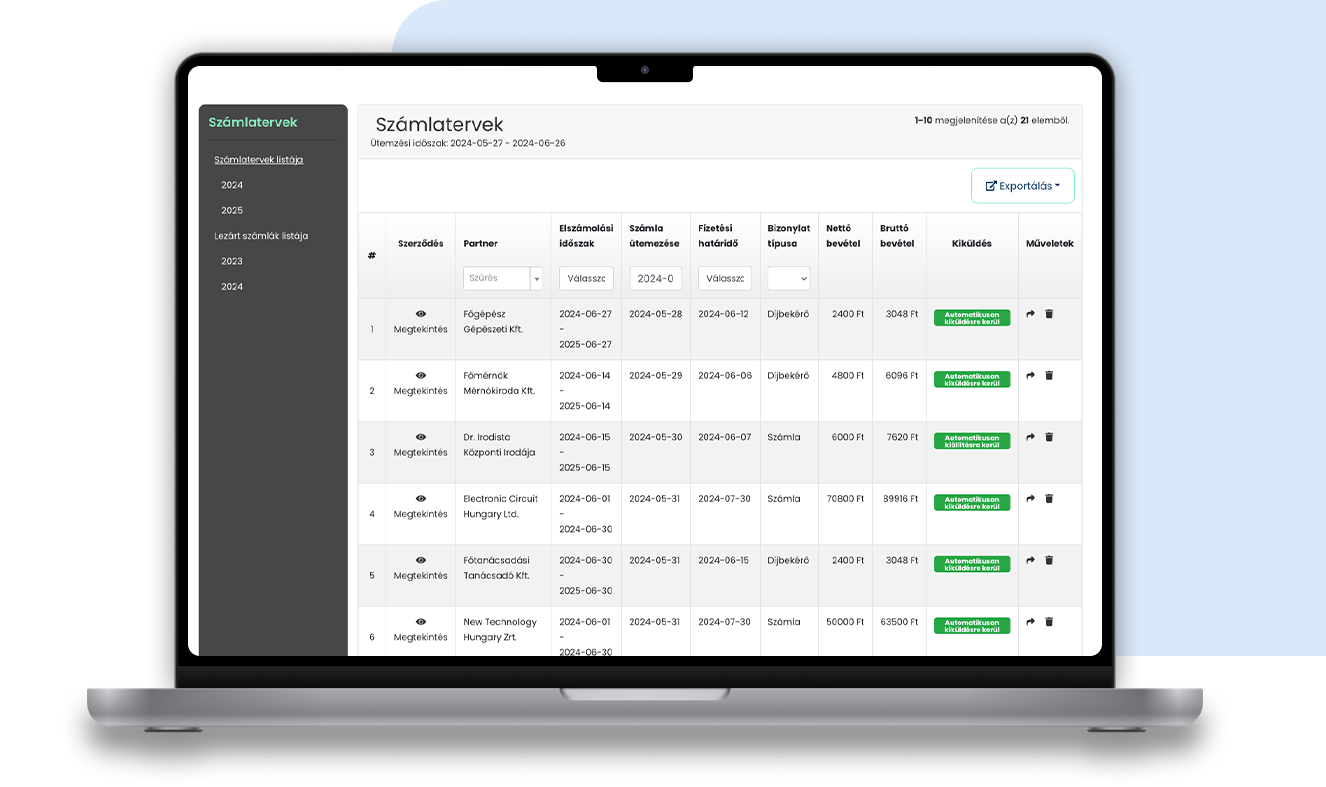Image resolution: width=1326 pixels, height=787 pixels.
Task: Send the Dr. Irodista invoice plan via arrow icon
Action: 1031,437
